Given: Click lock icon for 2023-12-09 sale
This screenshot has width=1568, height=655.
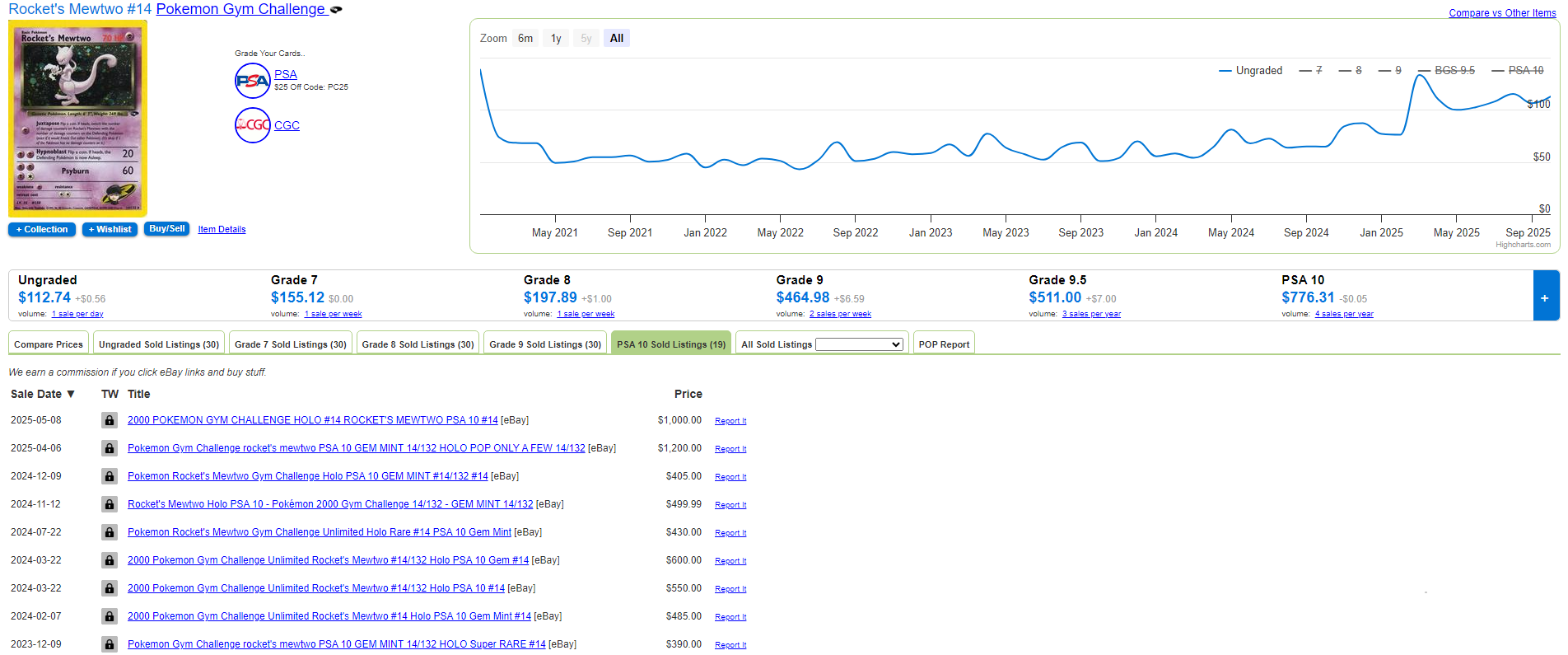Looking at the screenshot, I should pyautogui.click(x=109, y=644).
